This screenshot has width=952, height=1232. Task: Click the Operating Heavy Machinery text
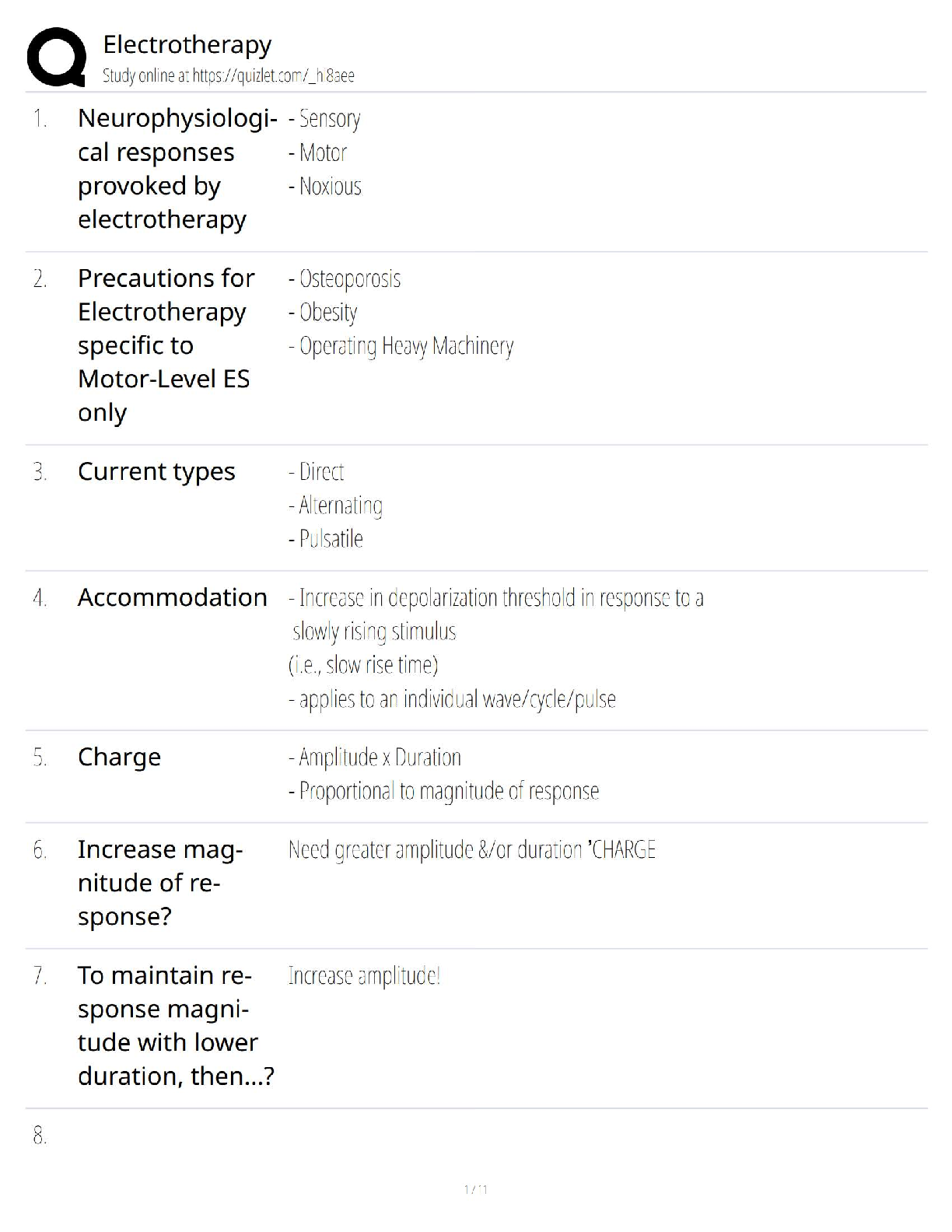pyautogui.click(x=401, y=346)
